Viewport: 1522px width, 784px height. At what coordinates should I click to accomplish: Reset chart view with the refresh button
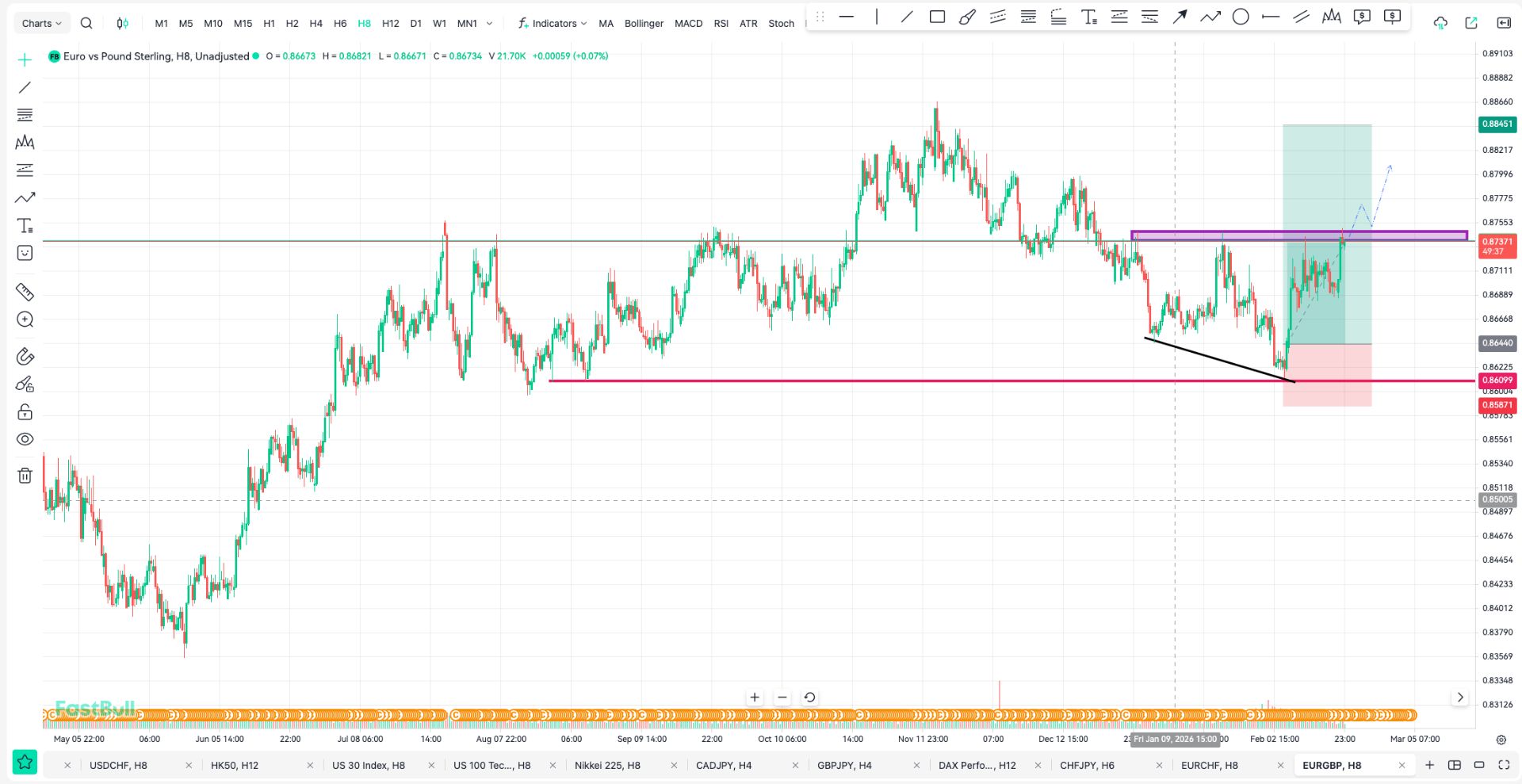point(809,698)
